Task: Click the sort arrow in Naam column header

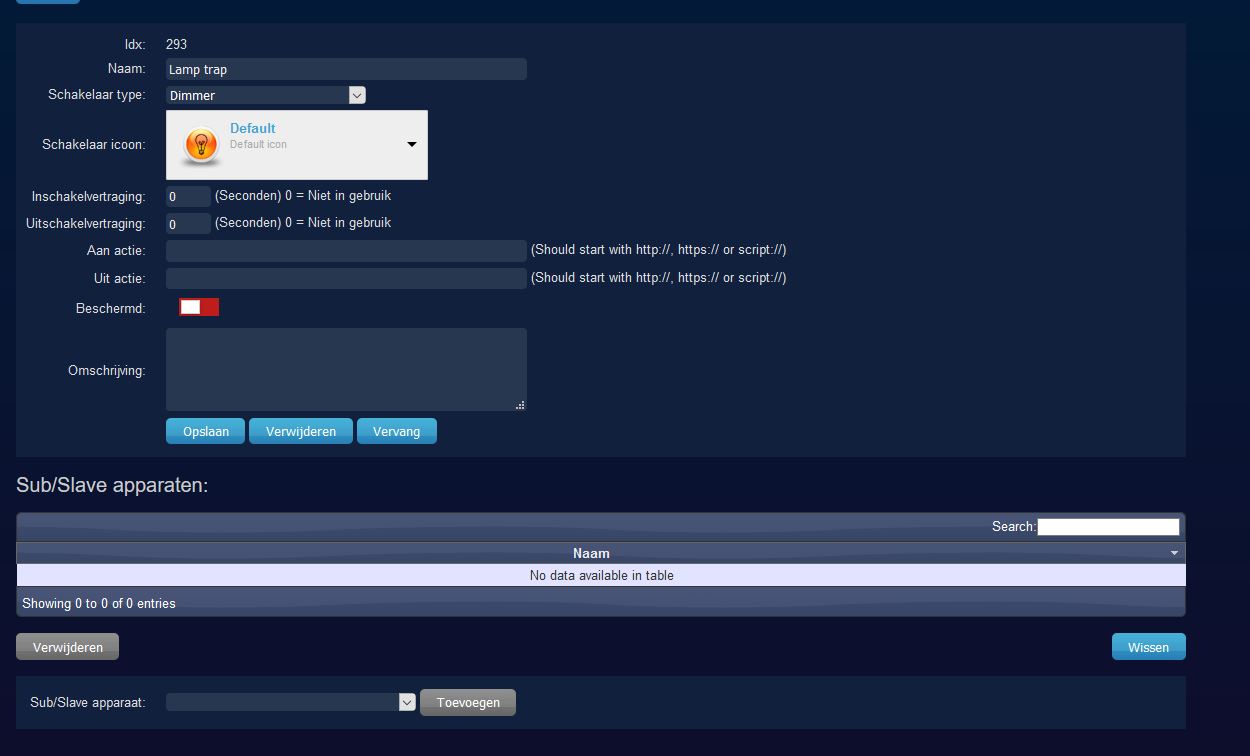Action: (x=1174, y=553)
